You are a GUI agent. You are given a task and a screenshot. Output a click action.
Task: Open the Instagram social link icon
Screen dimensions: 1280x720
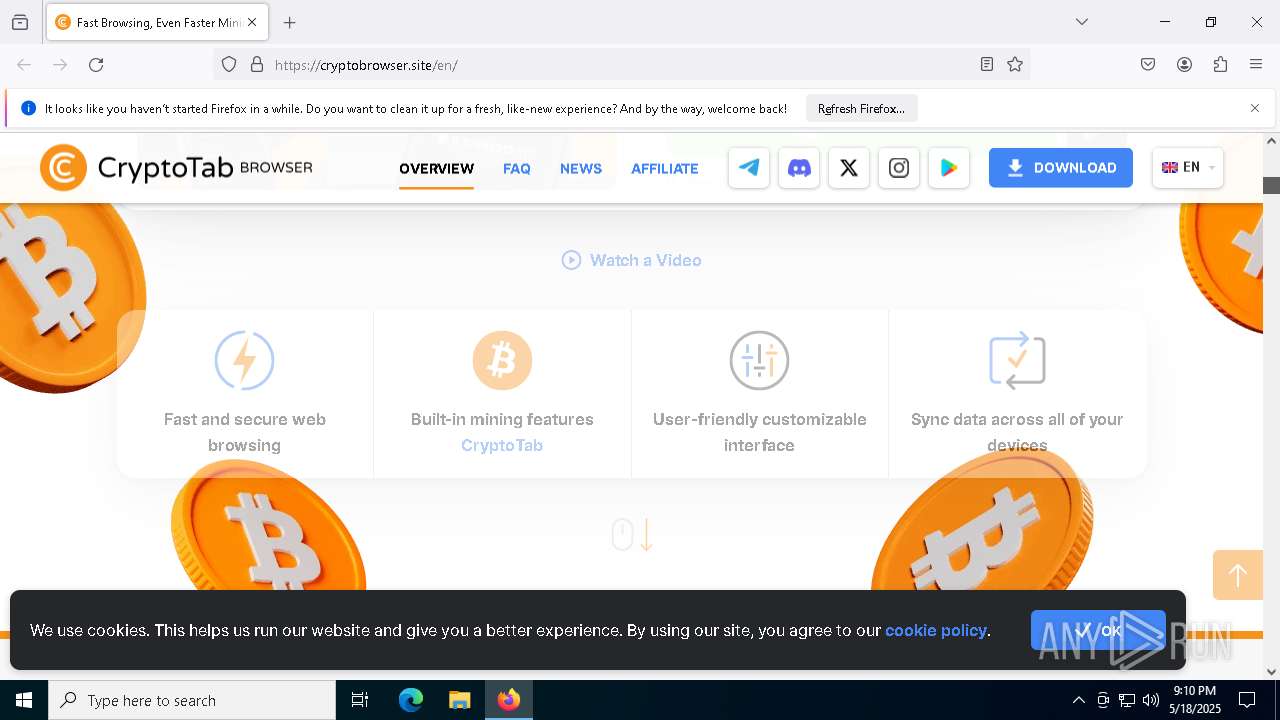pos(899,168)
